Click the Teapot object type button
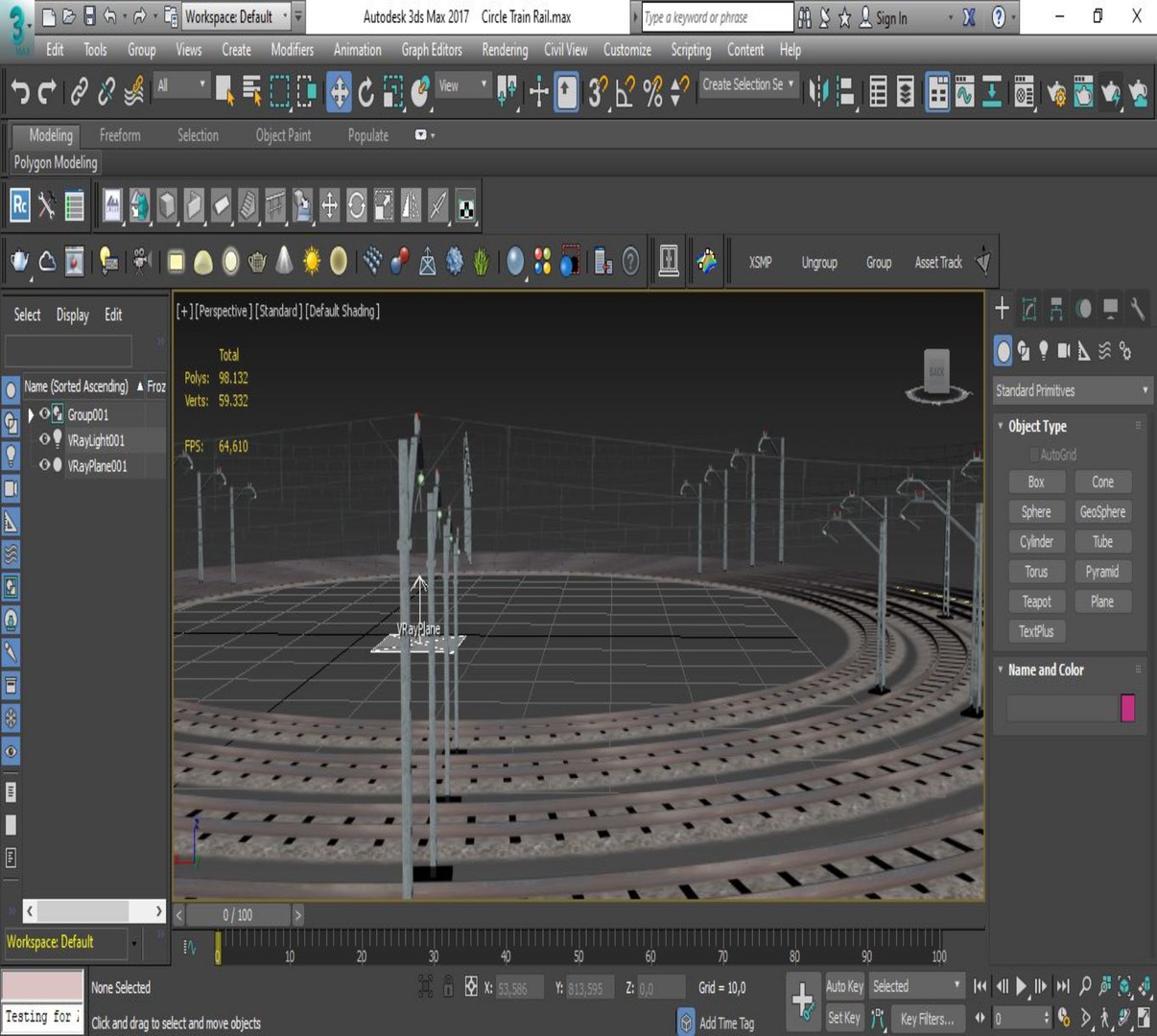The height and width of the screenshot is (1036, 1157). pos(1036,601)
